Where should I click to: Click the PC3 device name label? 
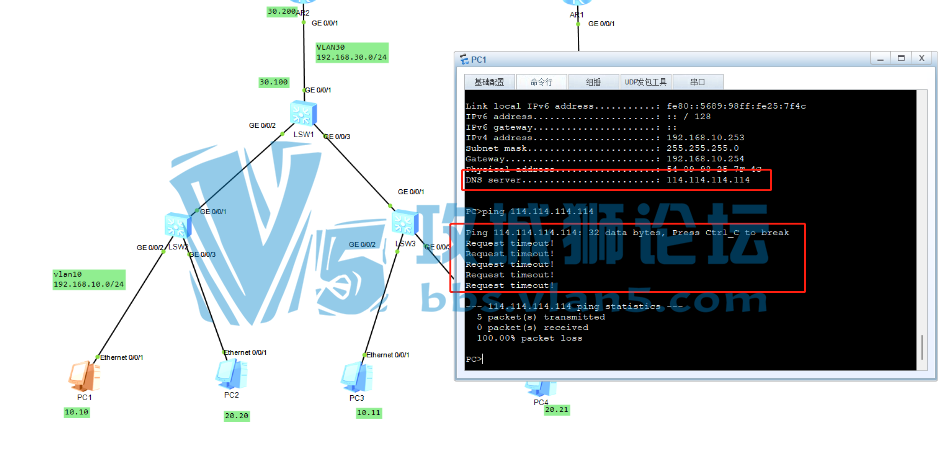[357, 398]
